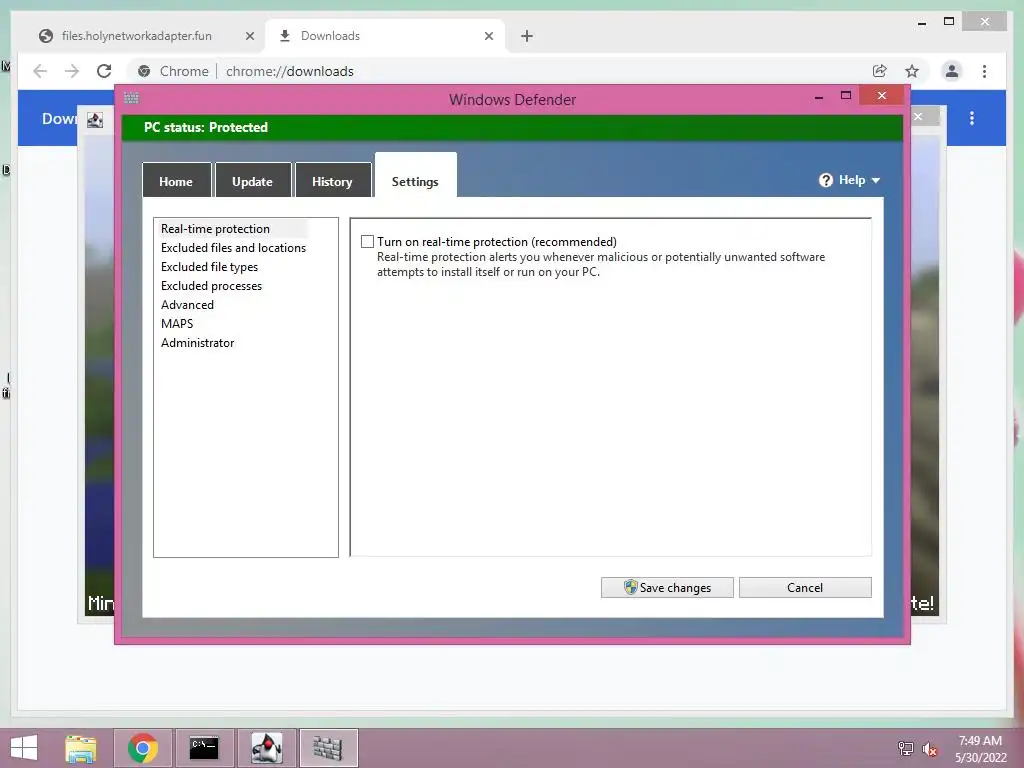1024x768 pixels.
Task: Bookmark this page with the star icon
Action: click(x=912, y=71)
